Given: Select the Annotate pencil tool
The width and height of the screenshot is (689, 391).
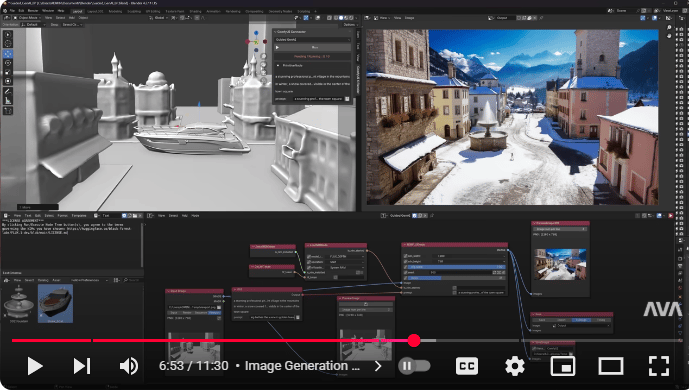Looking at the screenshot, I should (x=8, y=91).
